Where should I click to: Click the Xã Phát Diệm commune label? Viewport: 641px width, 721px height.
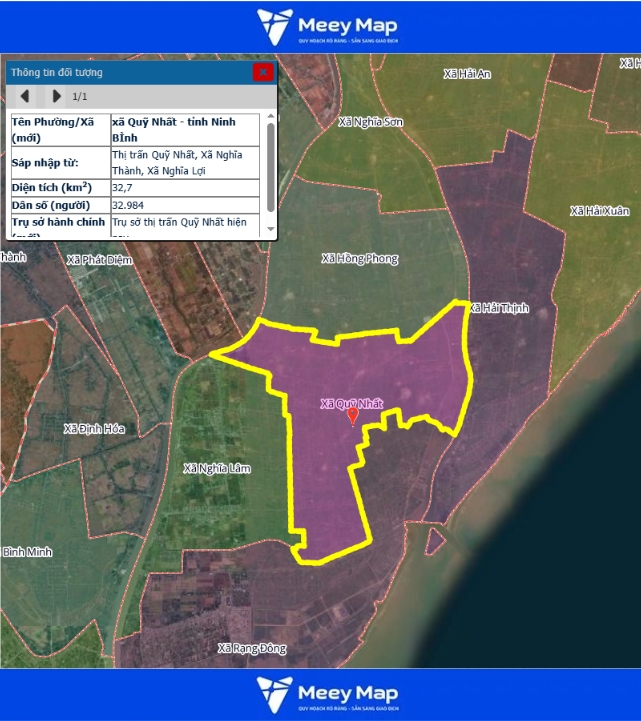pyautogui.click(x=99, y=260)
